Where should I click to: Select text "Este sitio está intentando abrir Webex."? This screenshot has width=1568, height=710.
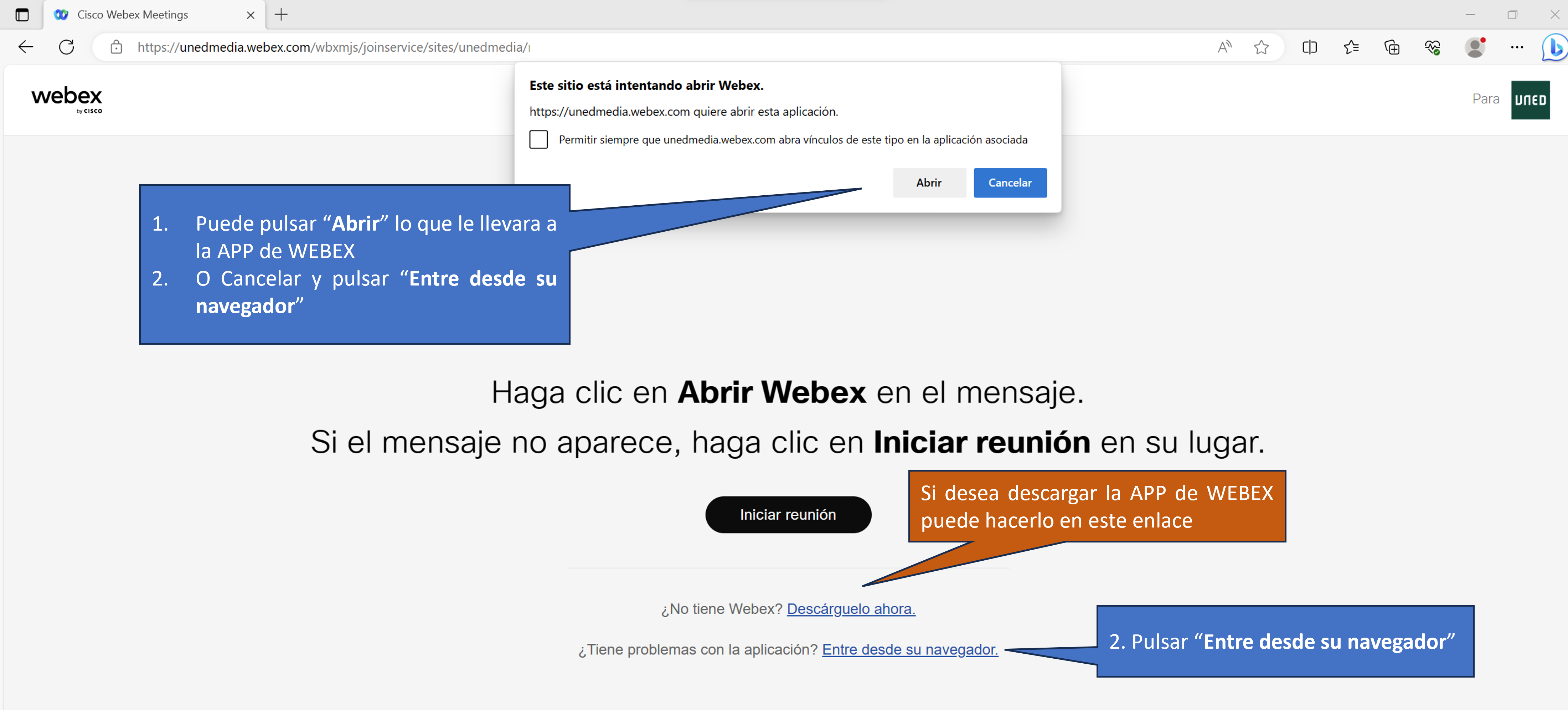[x=646, y=85]
